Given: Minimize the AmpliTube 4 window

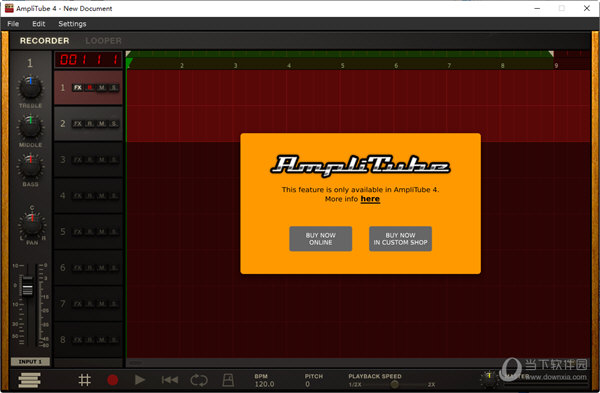Looking at the screenshot, I should (537, 8).
